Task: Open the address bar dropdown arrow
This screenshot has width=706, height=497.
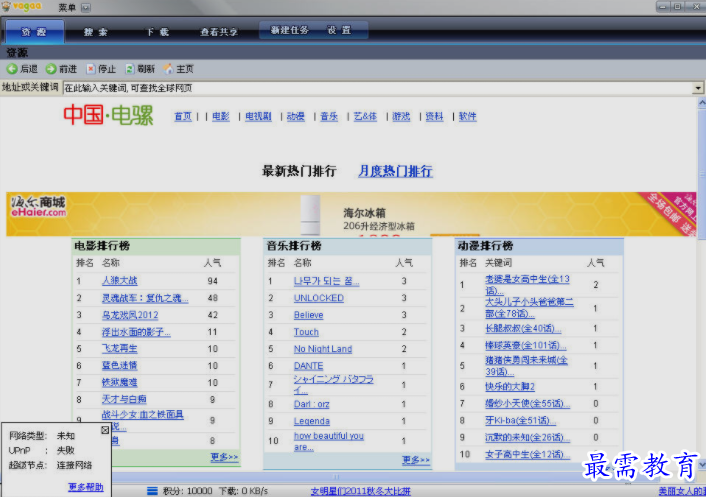Action: coord(698,88)
